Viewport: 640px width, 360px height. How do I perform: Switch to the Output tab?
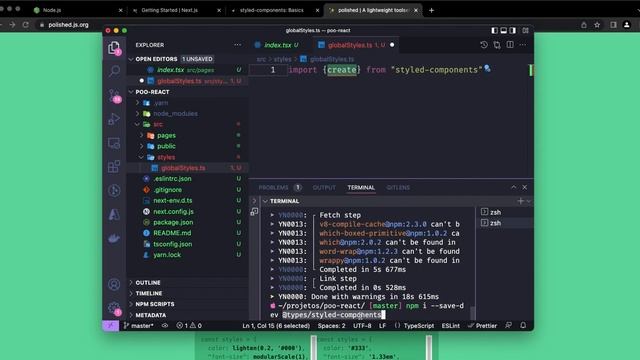[x=324, y=187]
